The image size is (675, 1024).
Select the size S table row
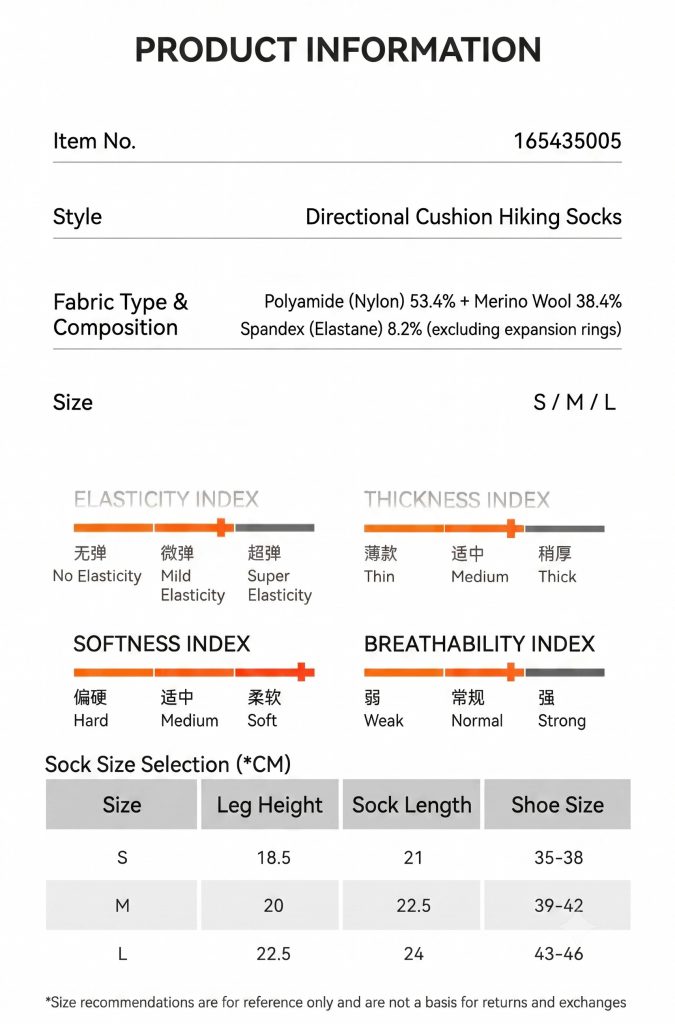338,857
